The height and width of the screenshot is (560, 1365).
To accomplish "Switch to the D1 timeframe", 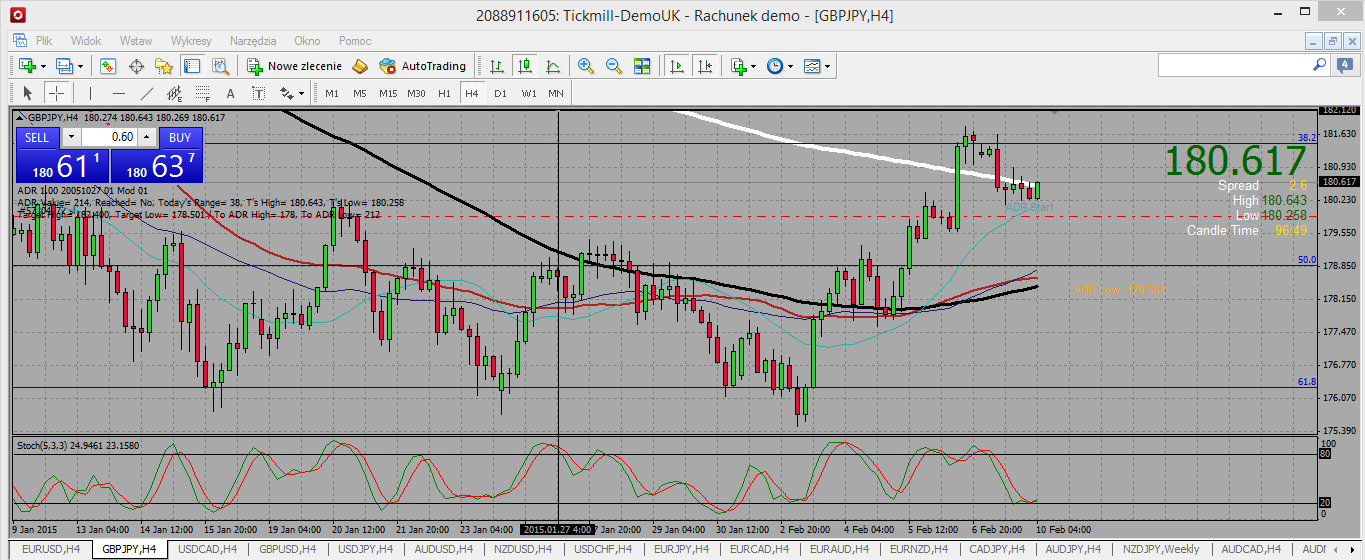I will (500, 93).
